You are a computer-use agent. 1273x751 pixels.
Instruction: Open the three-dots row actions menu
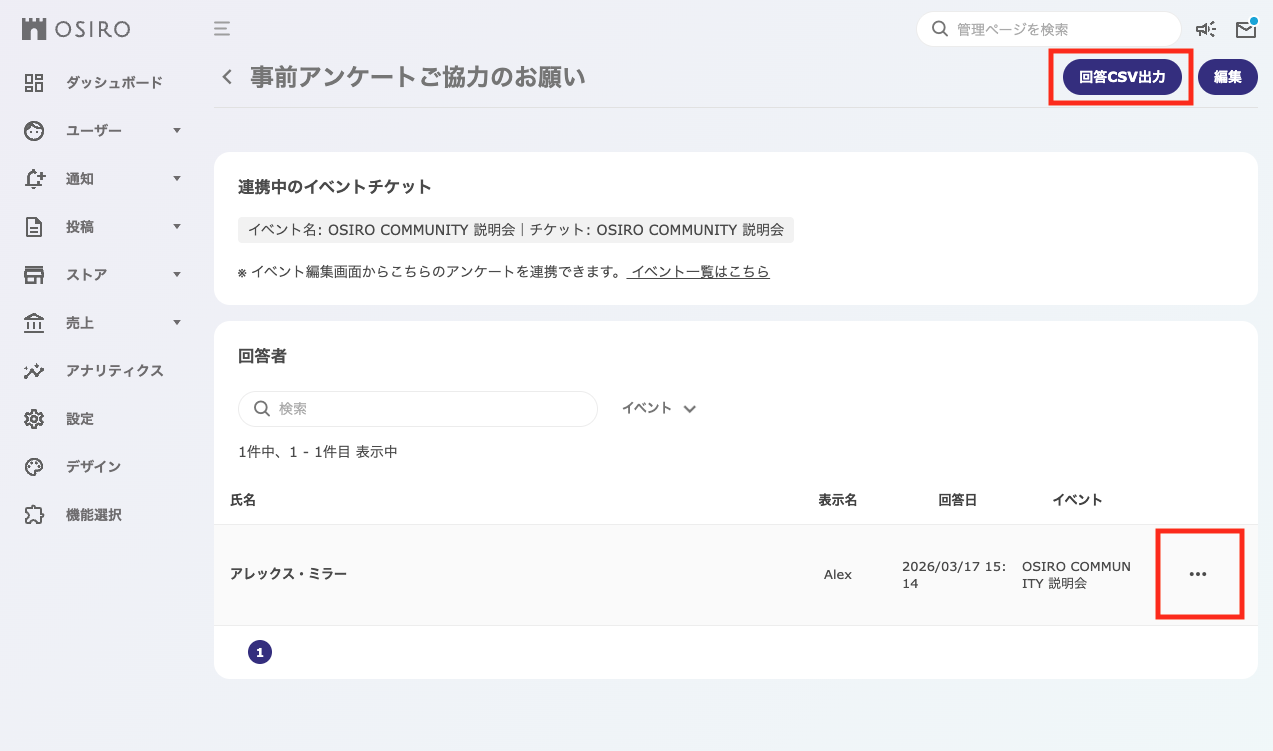coord(1198,574)
